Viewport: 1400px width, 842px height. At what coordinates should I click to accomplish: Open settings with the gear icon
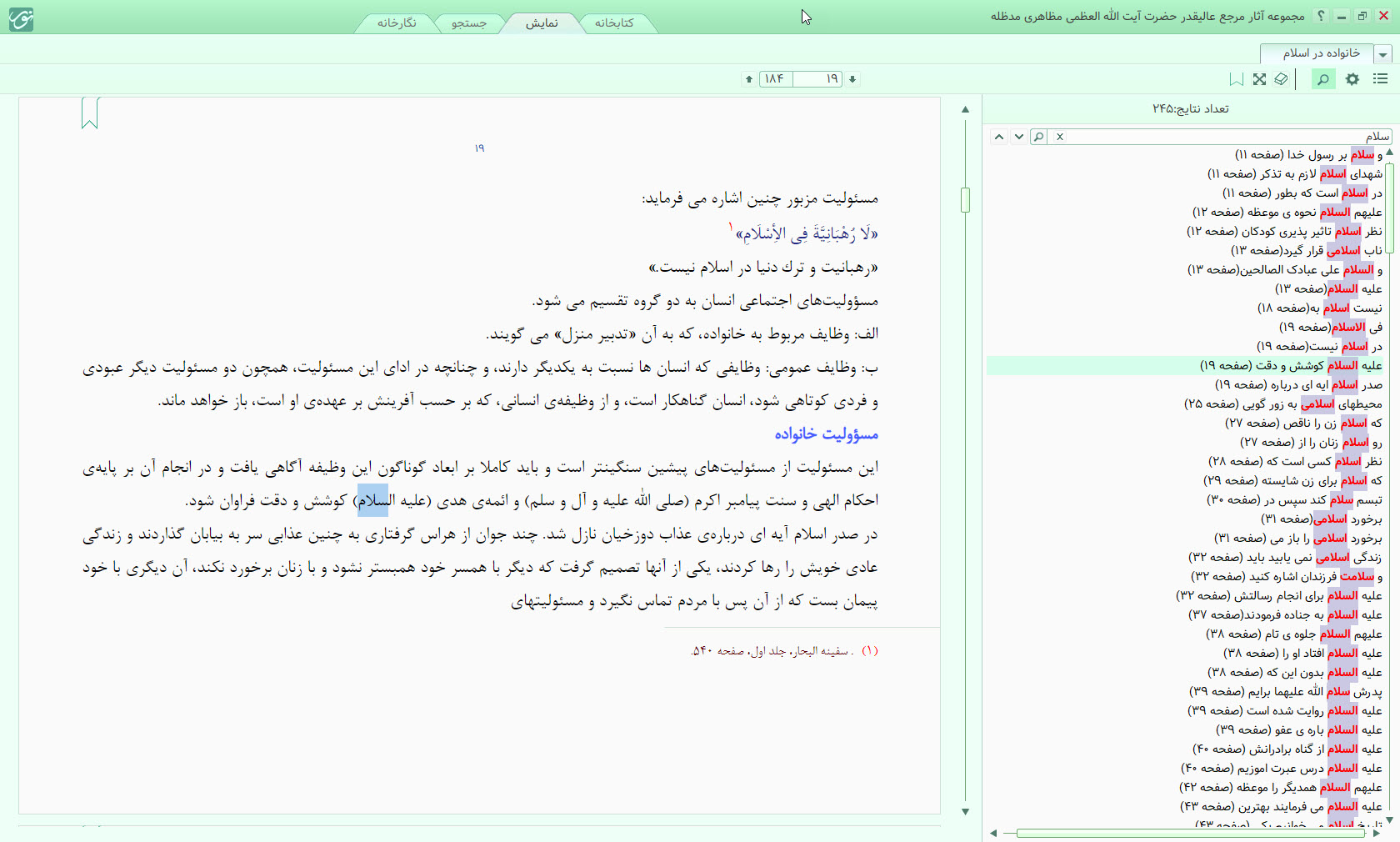click(x=1352, y=79)
